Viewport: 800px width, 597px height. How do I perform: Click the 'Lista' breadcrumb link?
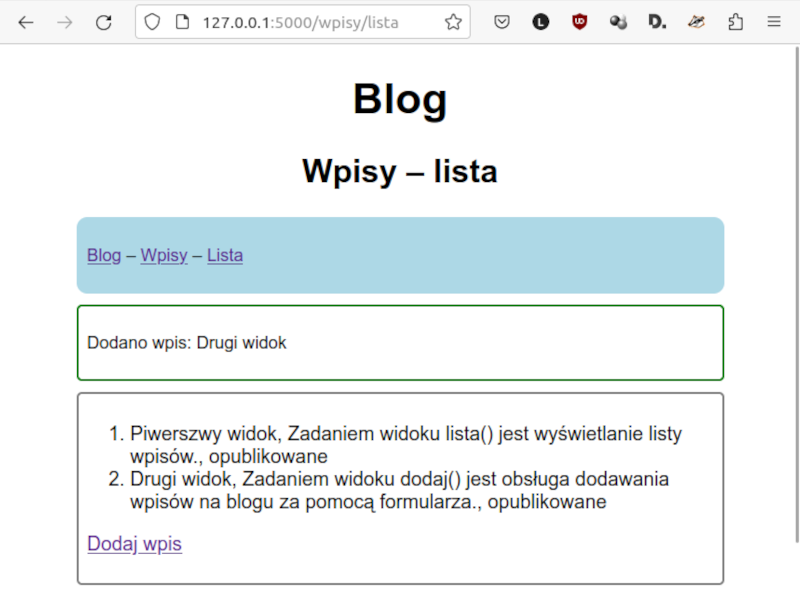(224, 255)
